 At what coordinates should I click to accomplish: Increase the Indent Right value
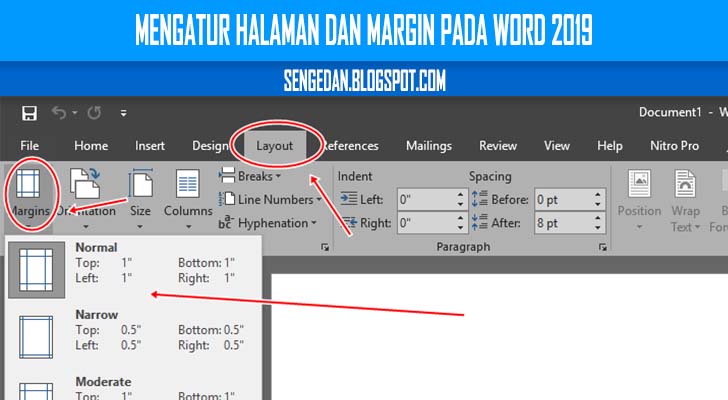pos(460,218)
